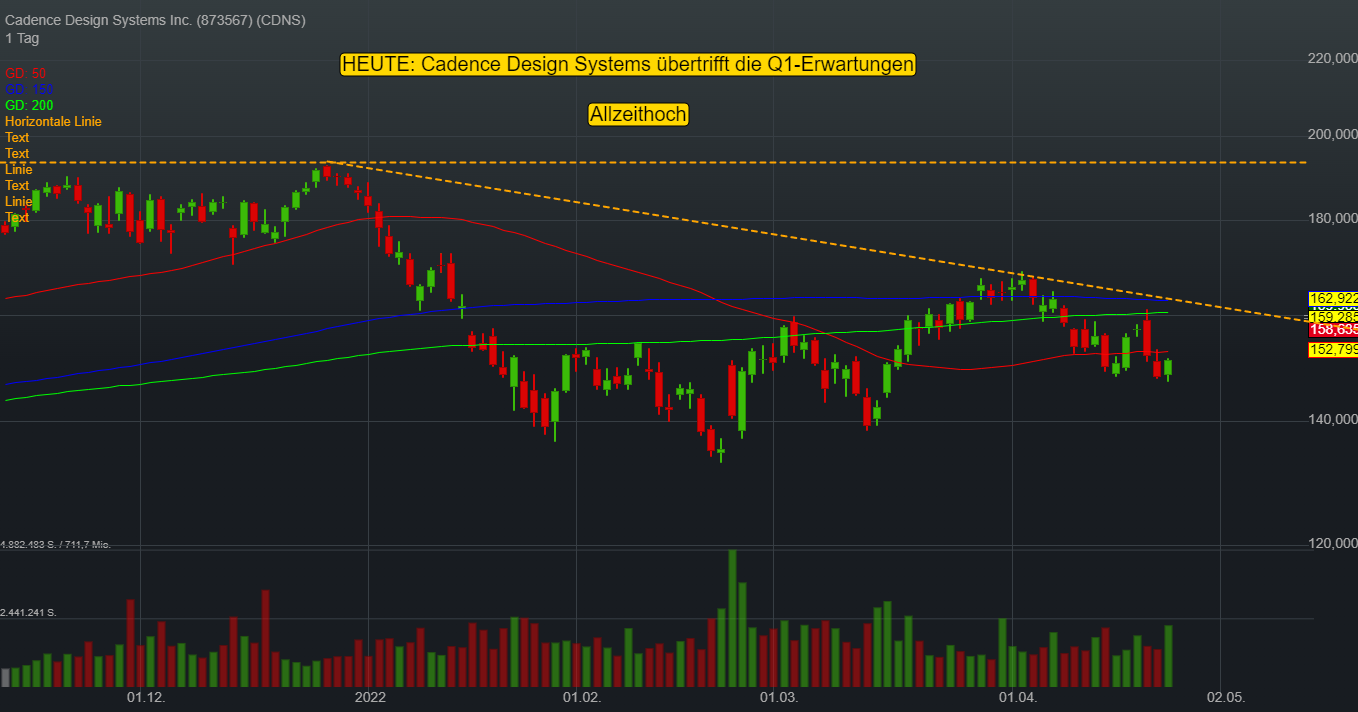Click the 2022 date axis label
Viewport: 1358px width, 712px height.
pyautogui.click(x=370, y=696)
